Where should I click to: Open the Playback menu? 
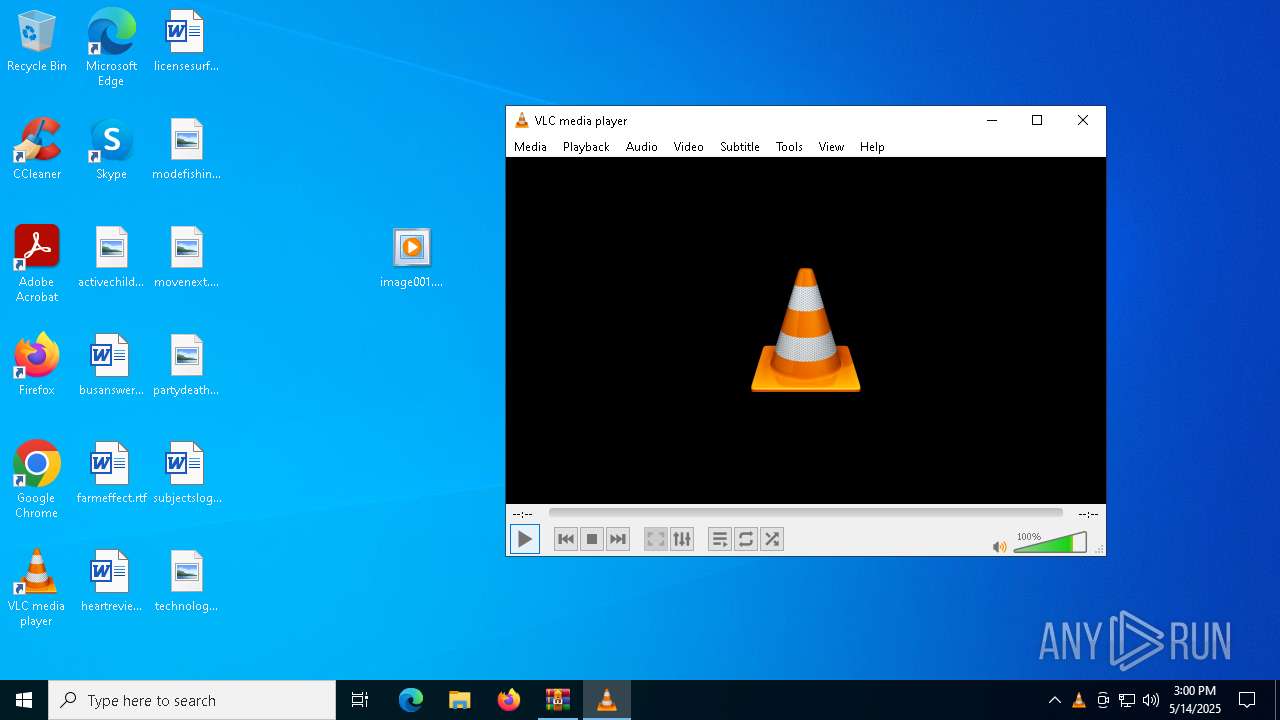click(x=586, y=146)
